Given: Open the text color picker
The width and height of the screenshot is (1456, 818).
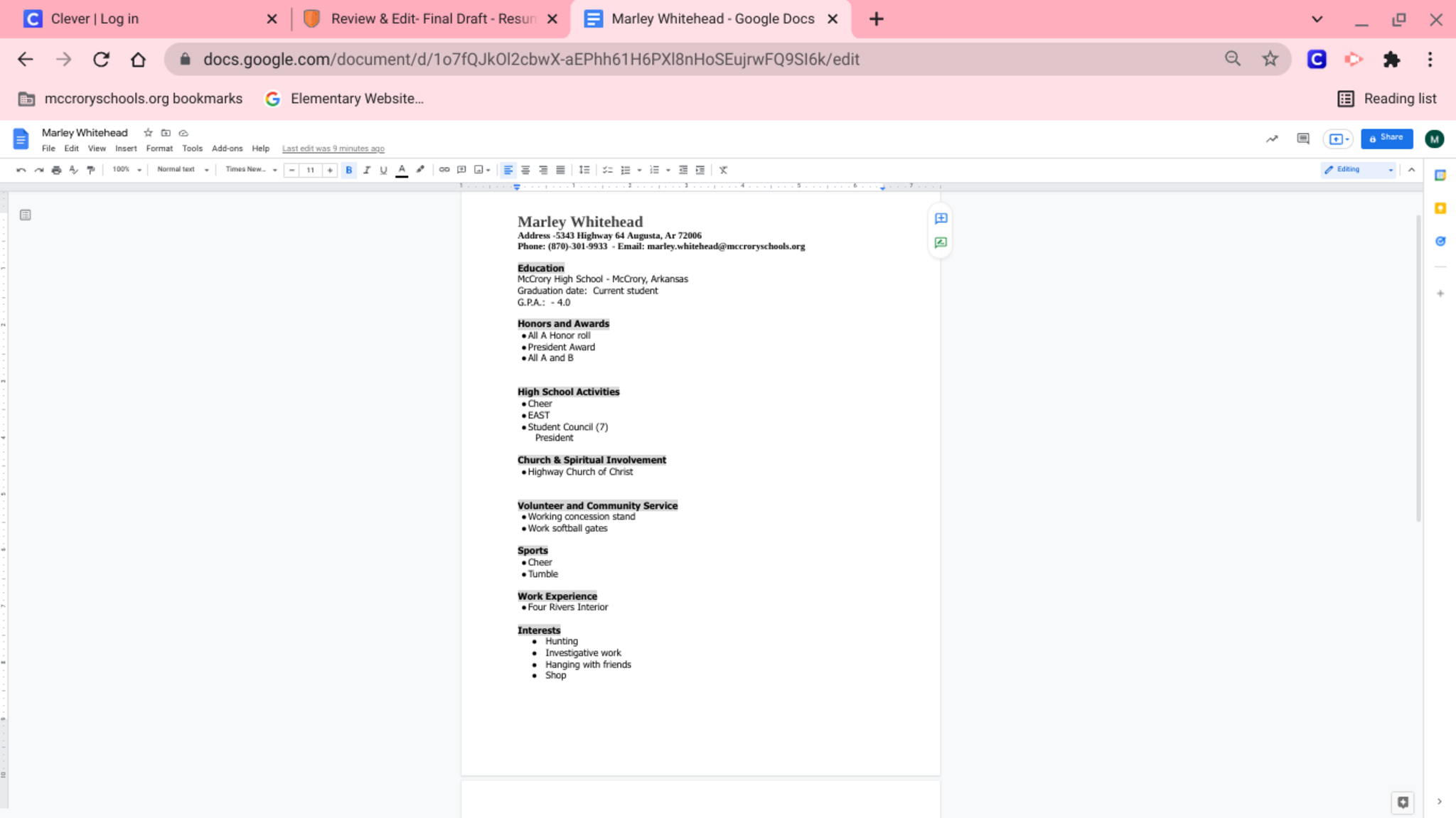Looking at the screenshot, I should coord(402,170).
